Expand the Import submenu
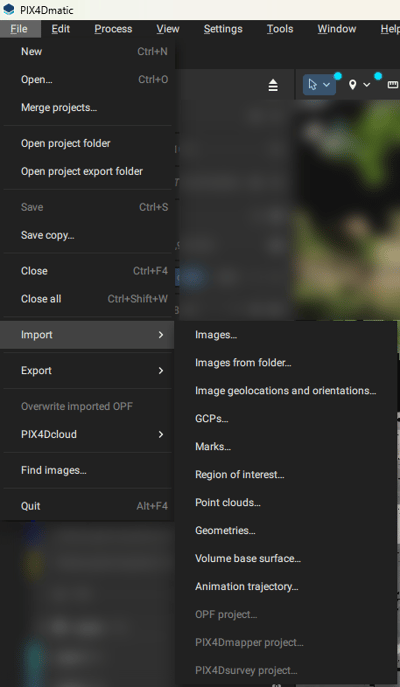 coord(87,335)
